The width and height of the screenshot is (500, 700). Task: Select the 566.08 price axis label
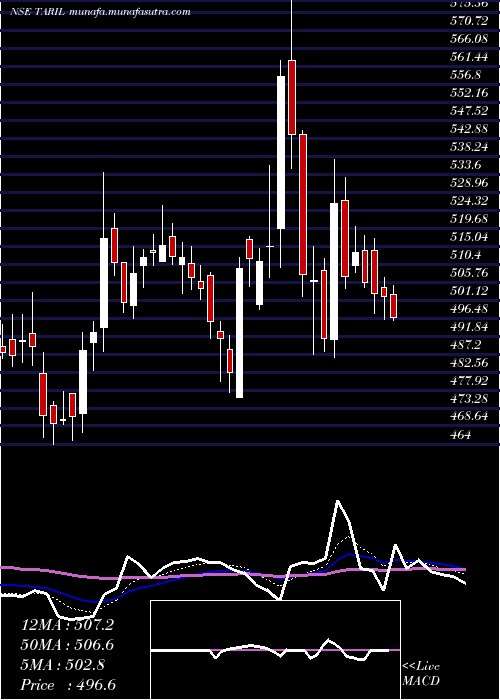468,38
